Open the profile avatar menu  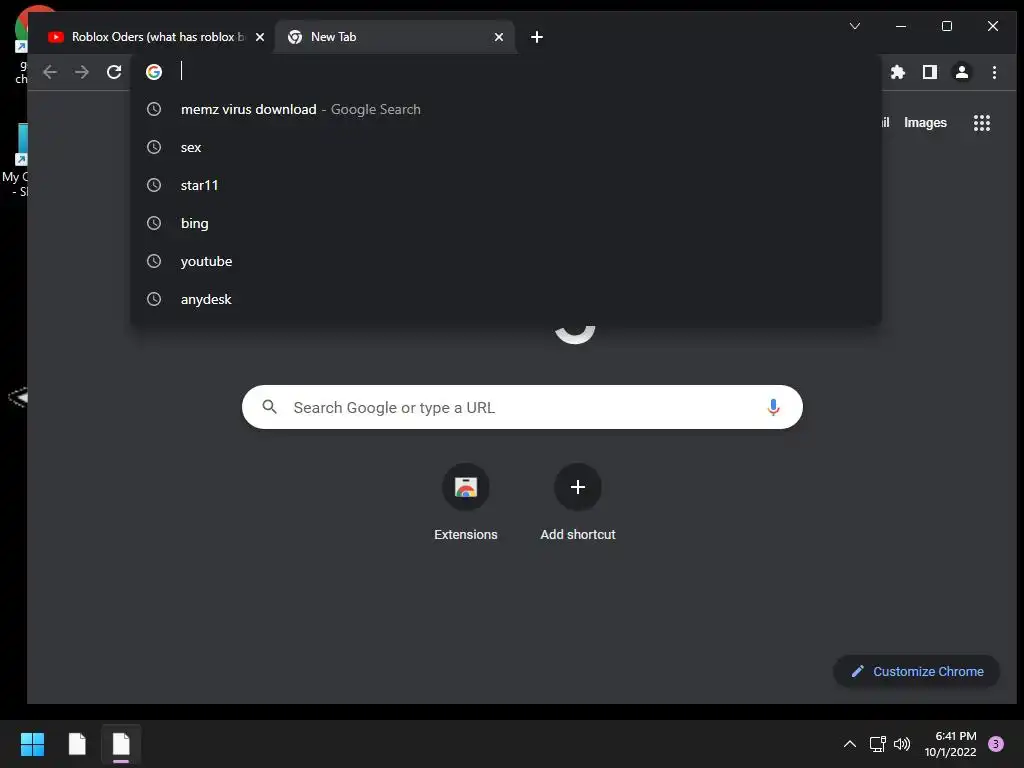(x=962, y=72)
